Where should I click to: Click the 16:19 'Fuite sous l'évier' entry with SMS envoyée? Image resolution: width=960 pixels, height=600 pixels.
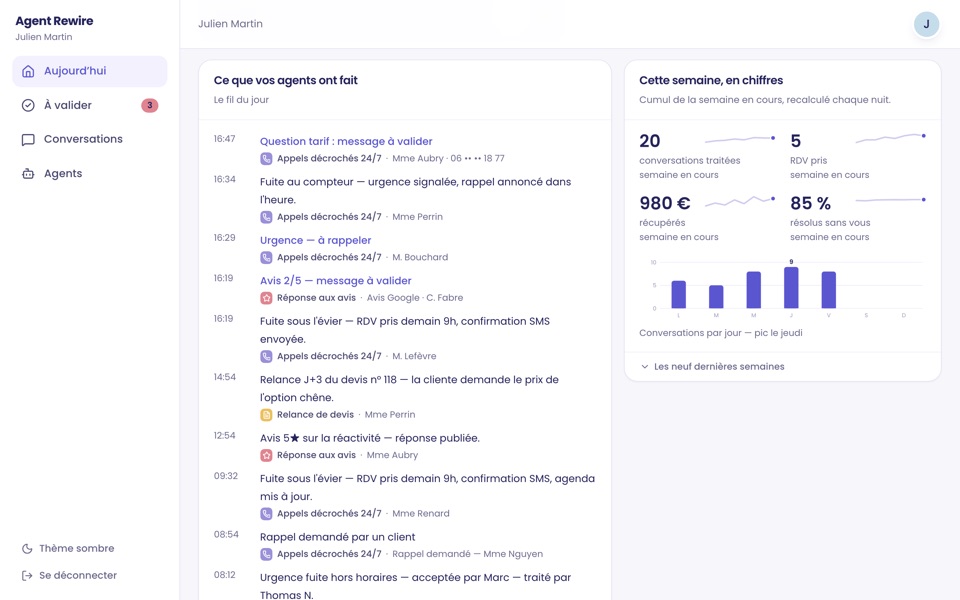click(x=405, y=330)
